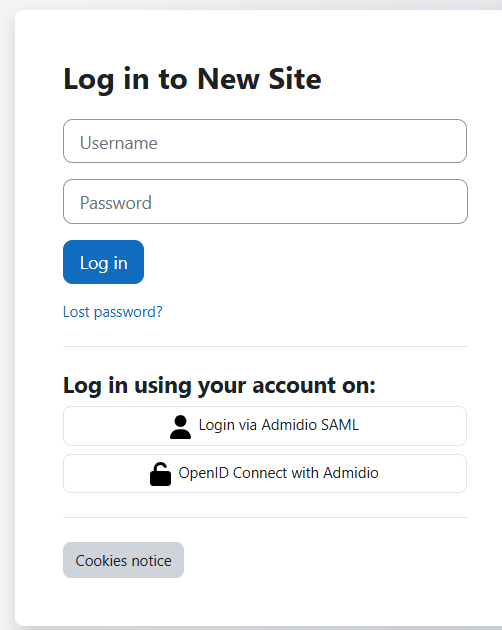Click the empty right side of Username box
Viewport: 502px width, 630px height.
coord(362,141)
